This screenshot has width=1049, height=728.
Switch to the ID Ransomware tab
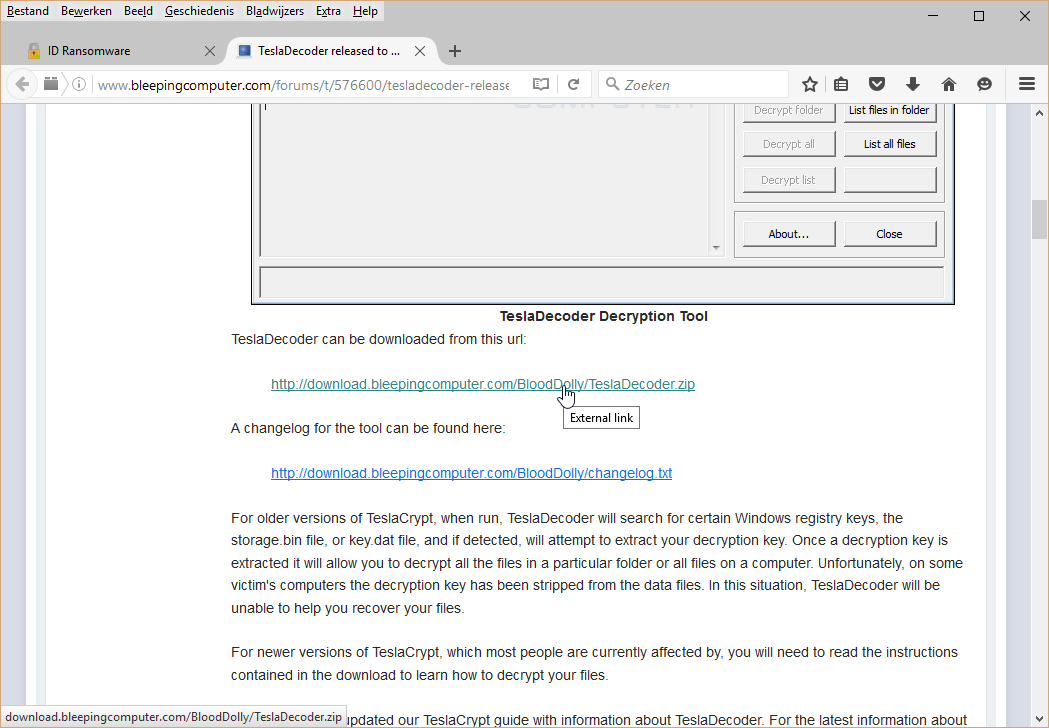pos(110,51)
